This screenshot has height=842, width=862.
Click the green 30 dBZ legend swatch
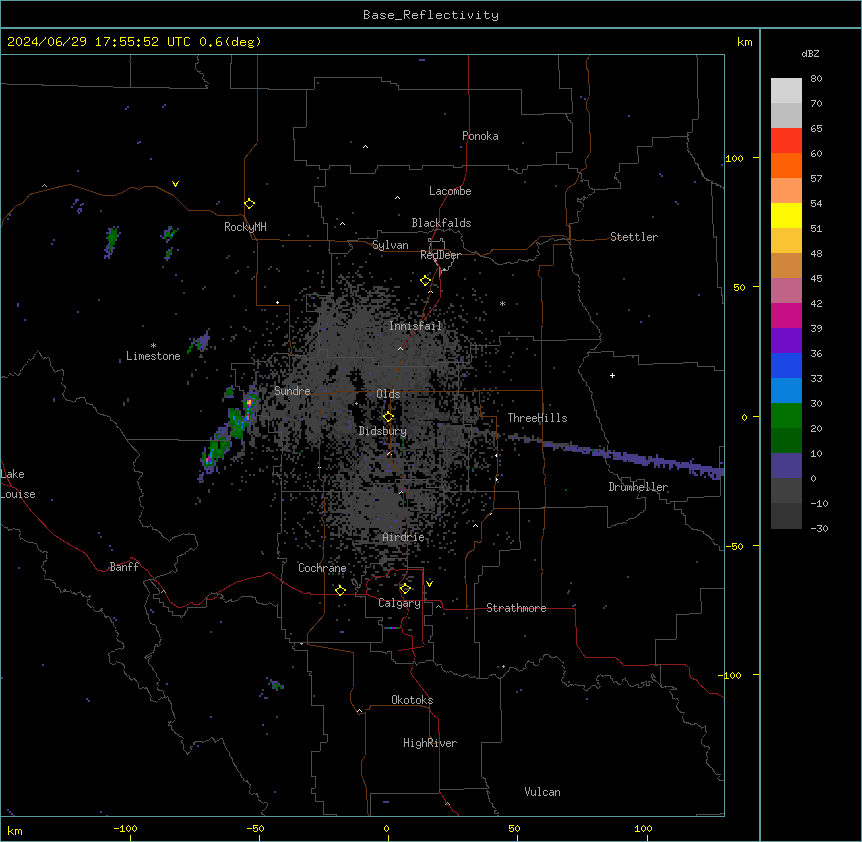coord(786,416)
